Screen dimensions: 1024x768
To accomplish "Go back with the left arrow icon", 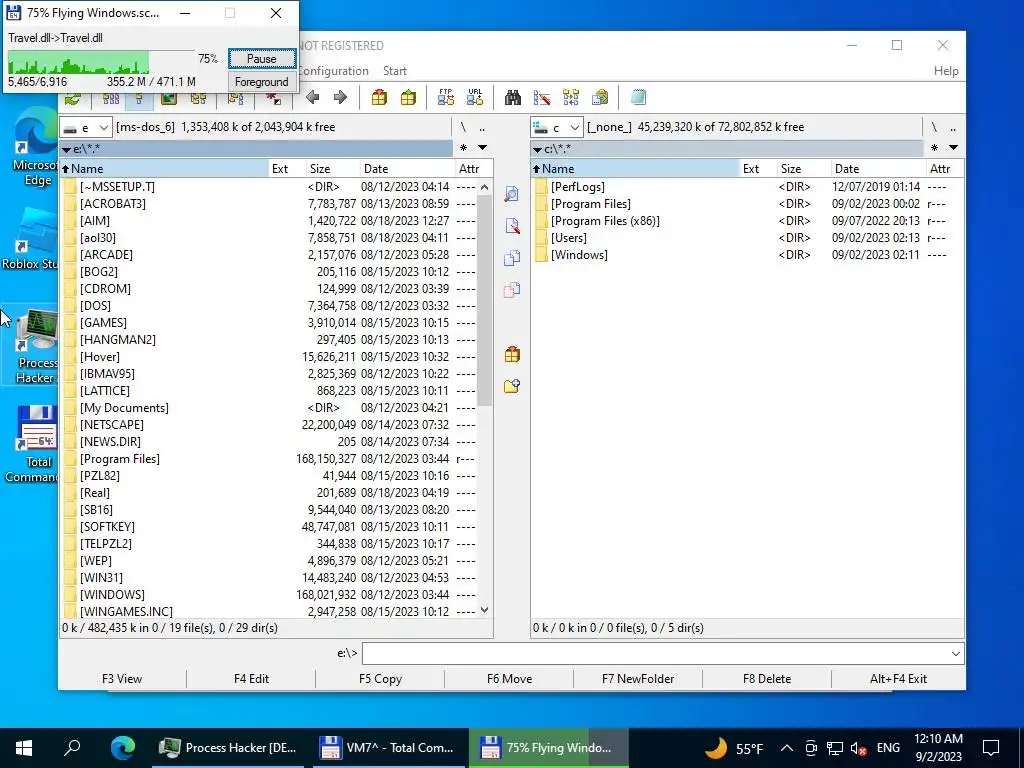I will pos(313,98).
